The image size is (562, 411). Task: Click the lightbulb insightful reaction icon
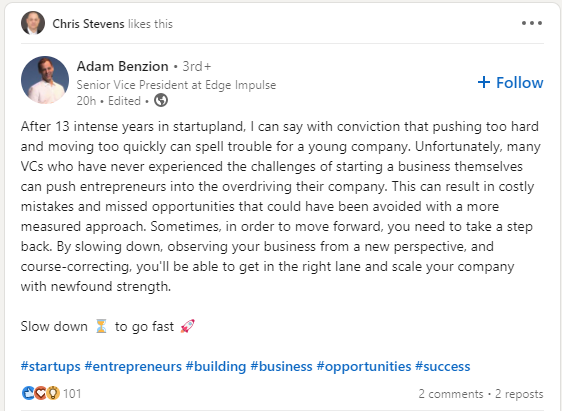pyautogui.click(x=53, y=393)
